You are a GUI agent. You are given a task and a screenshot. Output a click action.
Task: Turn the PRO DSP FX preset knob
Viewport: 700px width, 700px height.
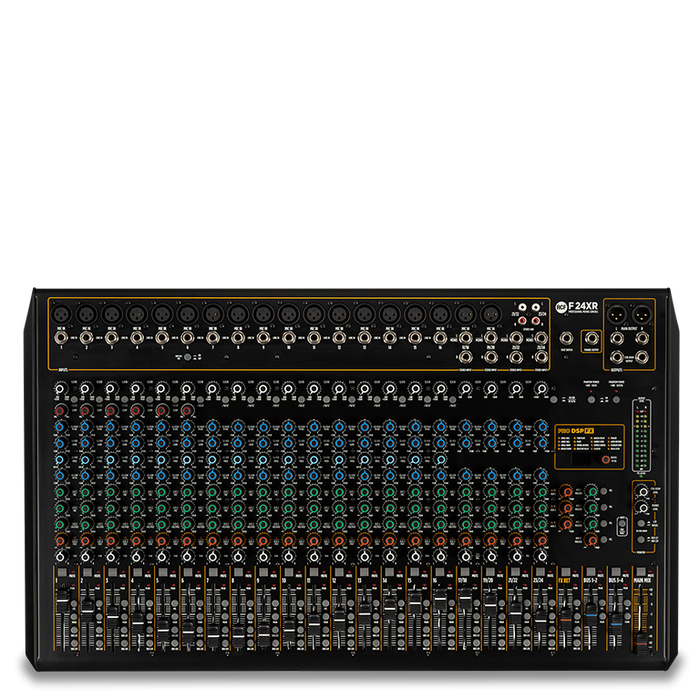(x=606, y=459)
